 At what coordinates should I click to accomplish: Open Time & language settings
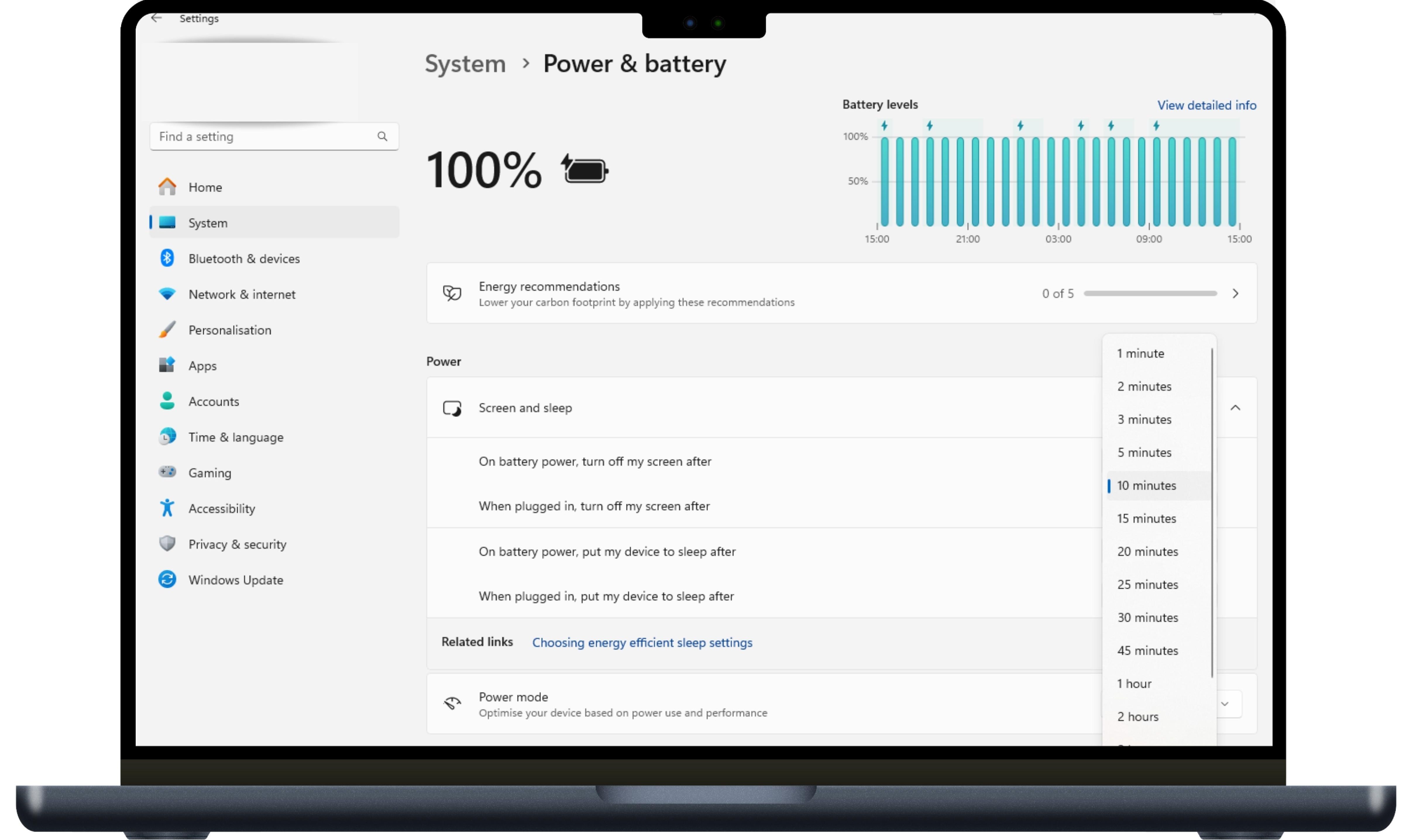click(274, 437)
